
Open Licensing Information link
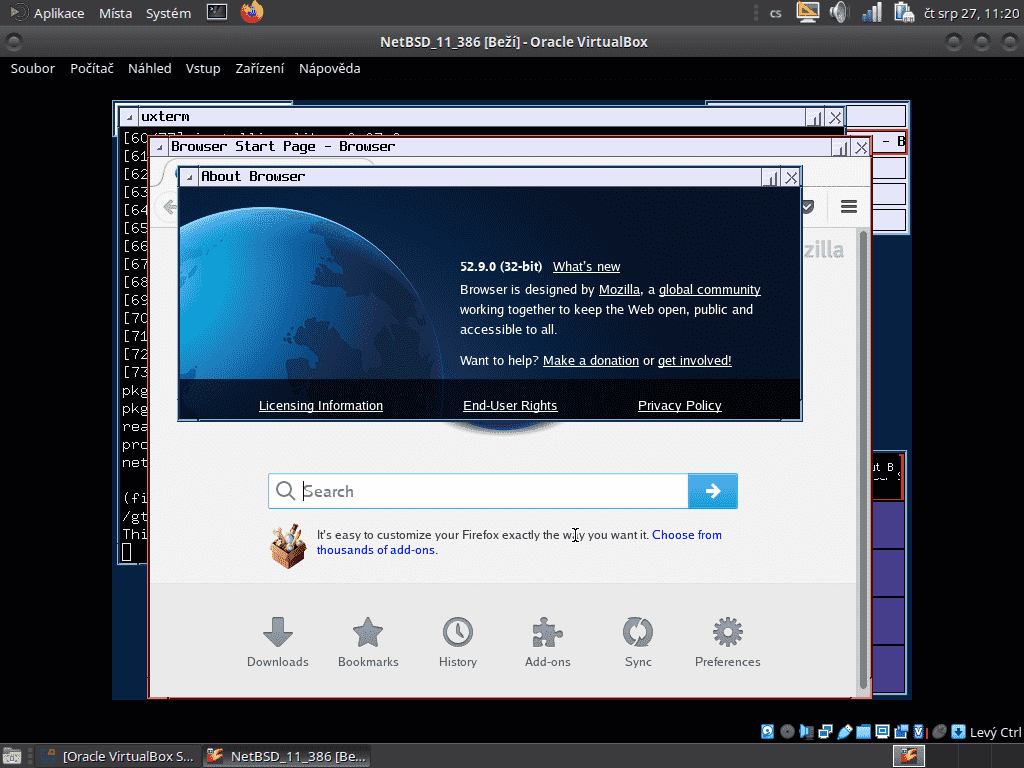(x=321, y=406)
